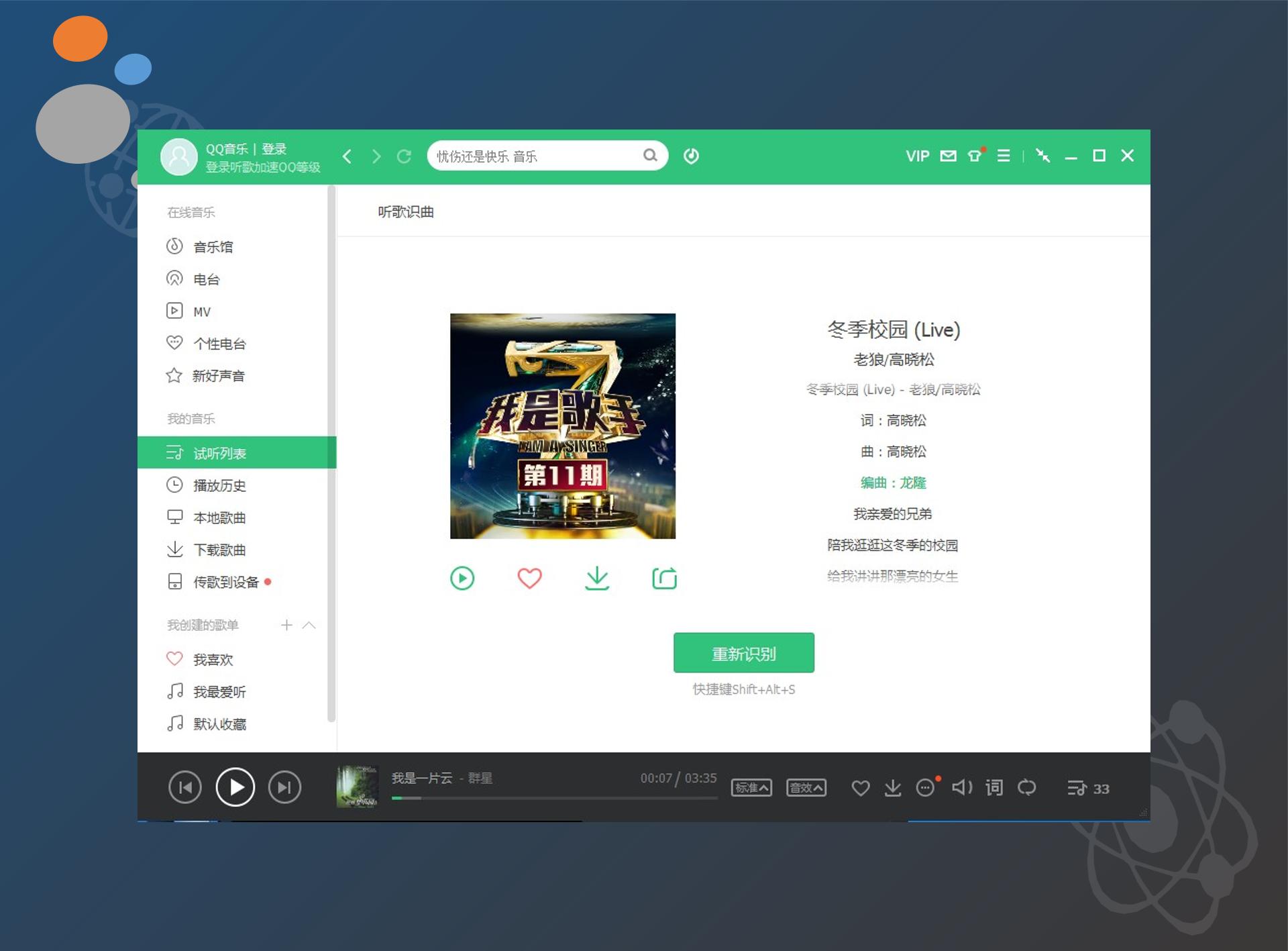This screenshot has width=1288, height=951.
Task: Download the recognized song 冬季校园
Action: [597, 578]
